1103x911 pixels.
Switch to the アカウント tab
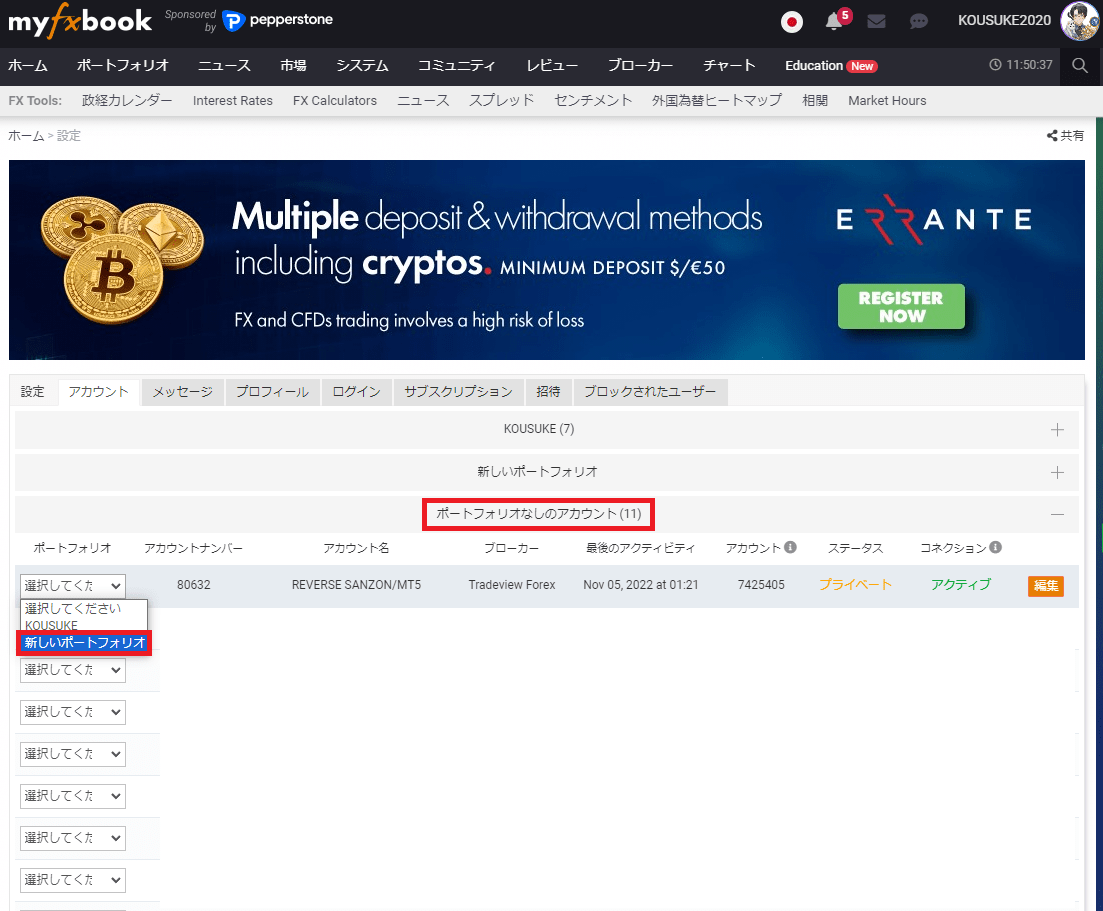(x=98, y=392)
